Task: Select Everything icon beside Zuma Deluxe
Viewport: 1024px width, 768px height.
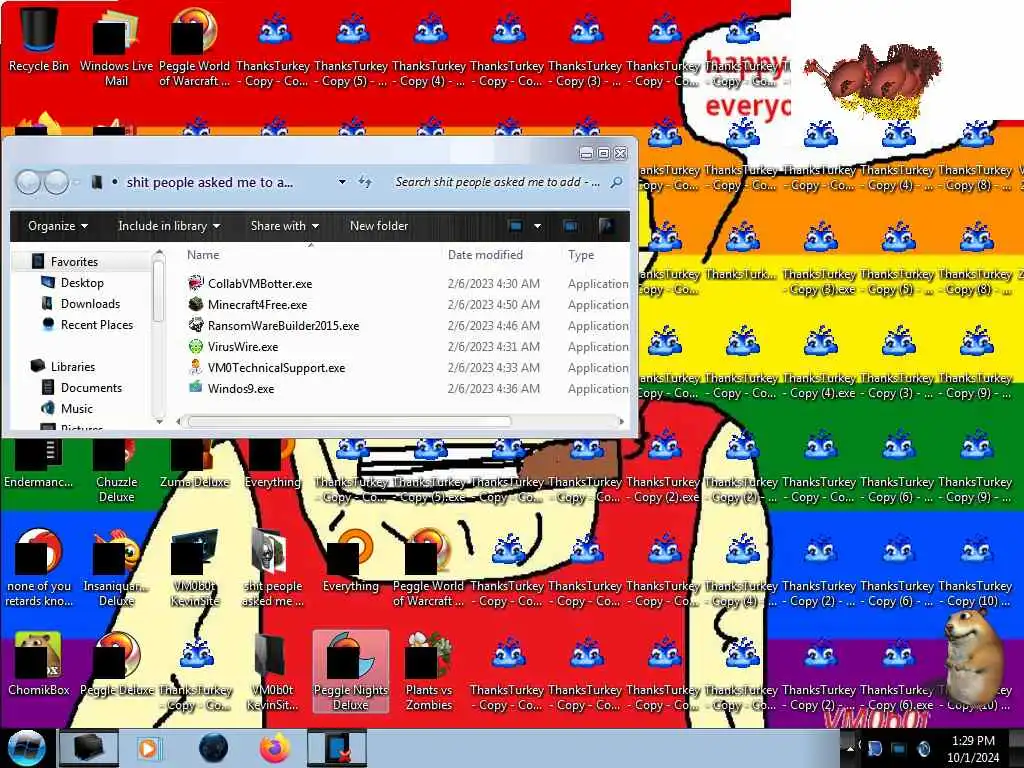Action: coord(272,465)
